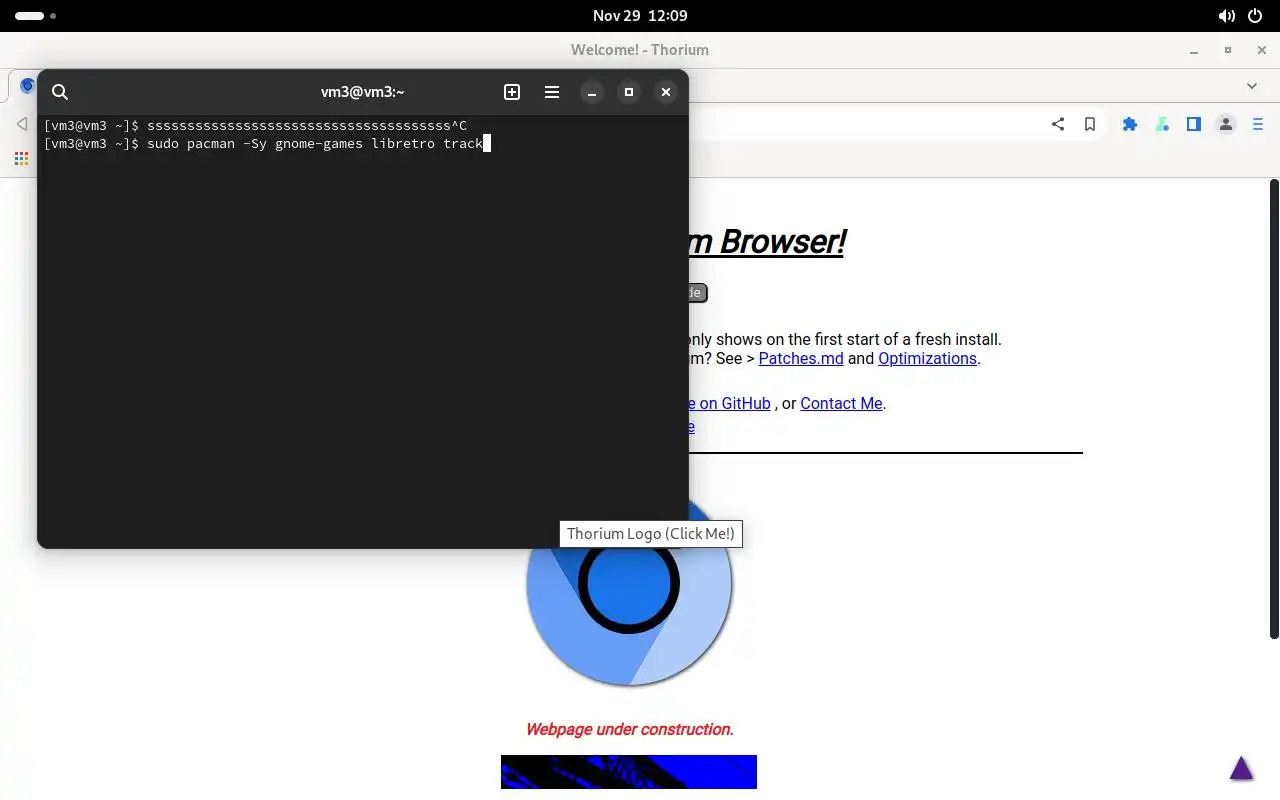Bookmark this page in Thorium
The height and width of the screenshot is (800, 1280).
click(1090, 124)
